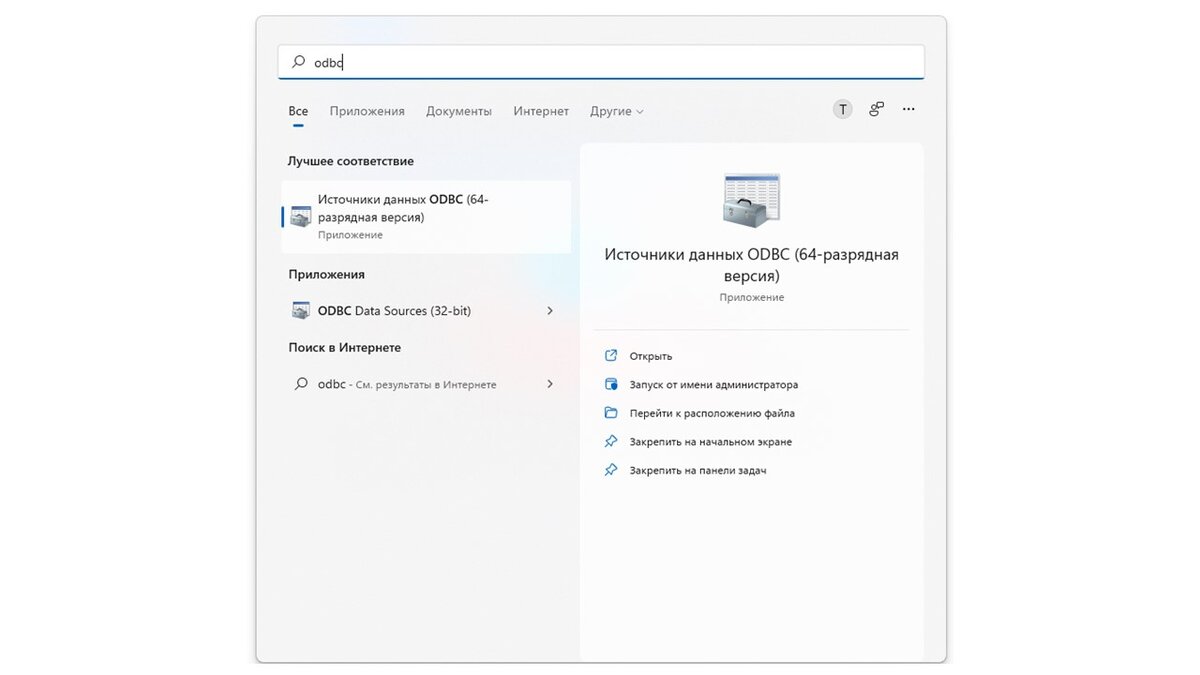This screenshot has height=675, width=1200.
Task: Open the search sharing people icon
Action: (x=876, y=109)
